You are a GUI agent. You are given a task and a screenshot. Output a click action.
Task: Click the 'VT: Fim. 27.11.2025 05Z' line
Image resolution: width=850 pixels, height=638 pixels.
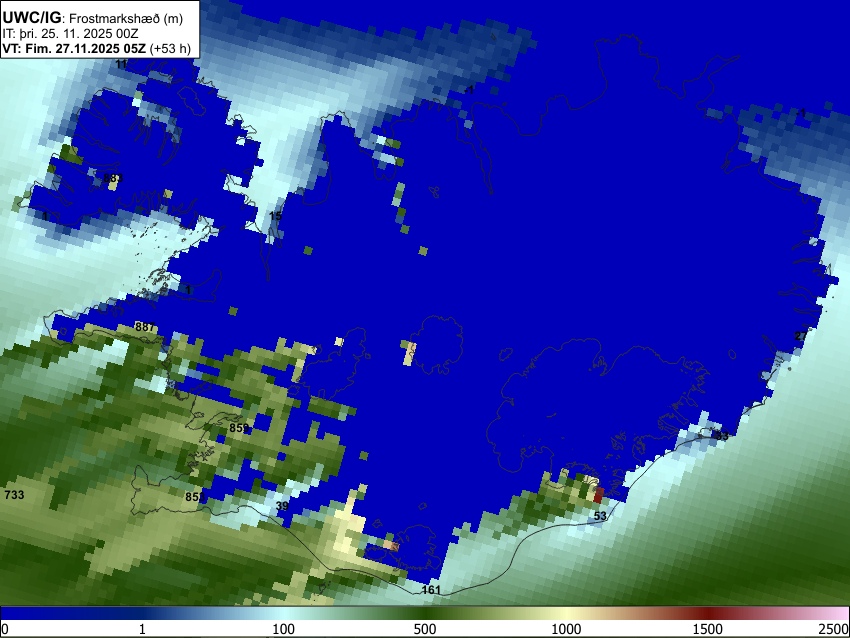(74, 48)
